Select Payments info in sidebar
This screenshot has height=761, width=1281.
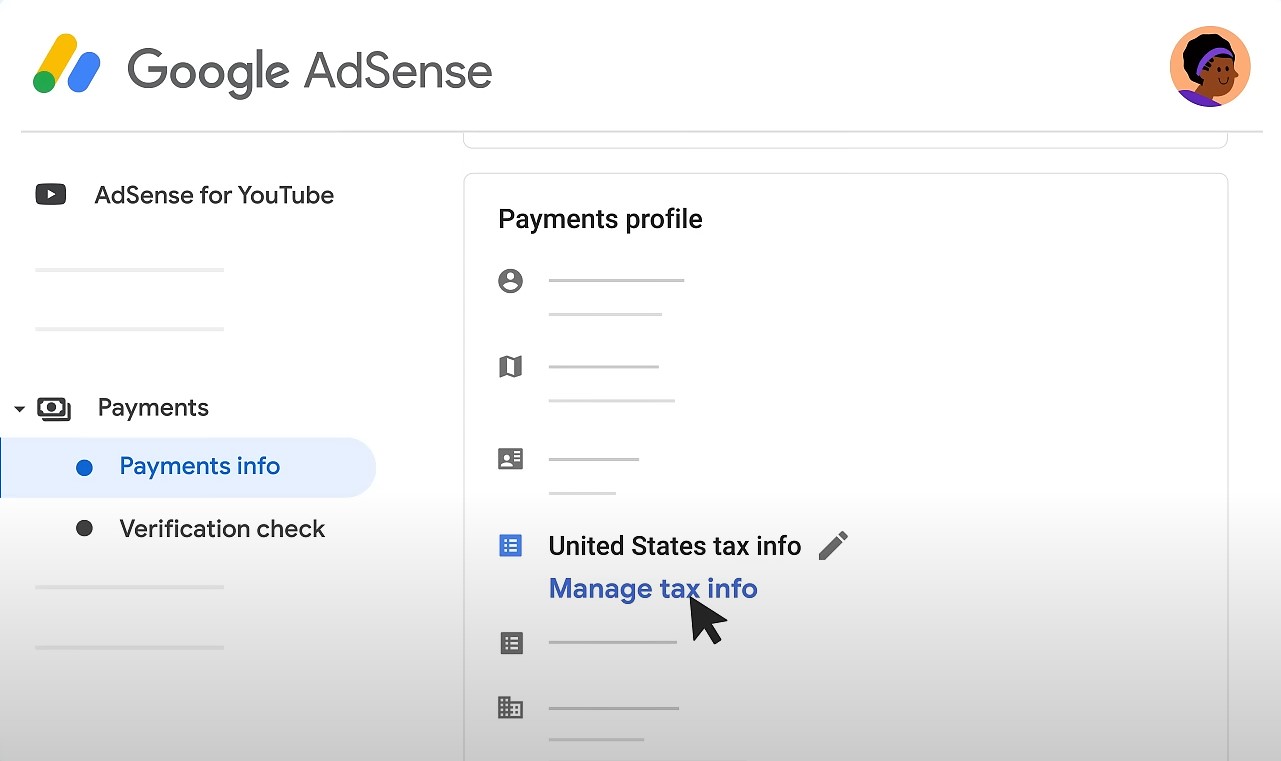click(x=188, y=467)
